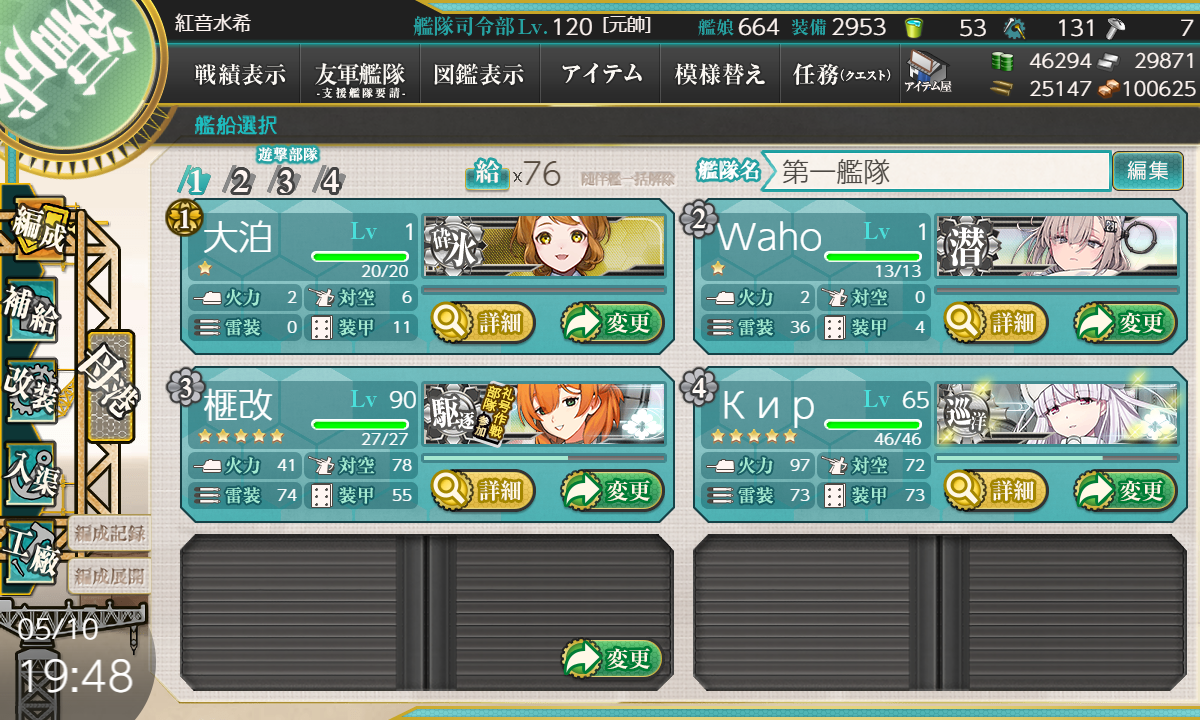
Task: Click the 第一艦隊 fleet name field
Action: point(935,172)
